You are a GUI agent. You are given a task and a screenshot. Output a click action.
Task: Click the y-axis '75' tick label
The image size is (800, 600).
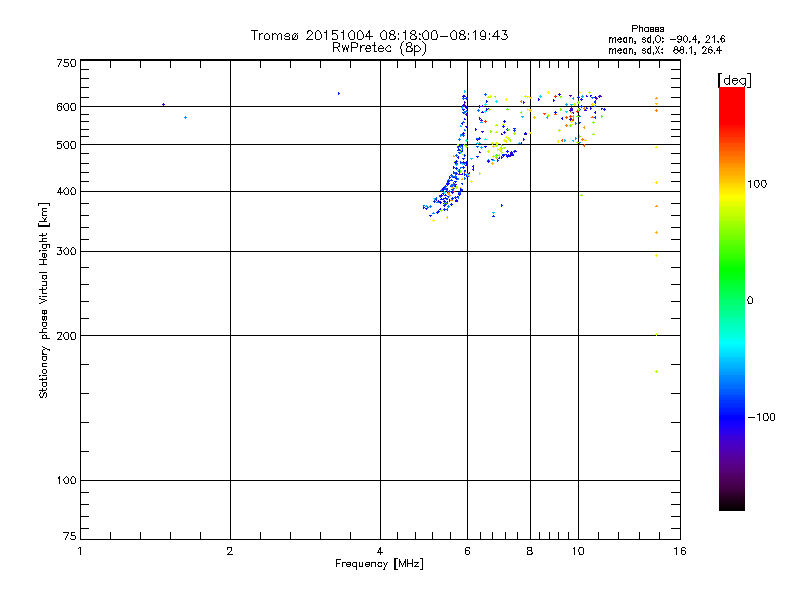click(70, 536)
